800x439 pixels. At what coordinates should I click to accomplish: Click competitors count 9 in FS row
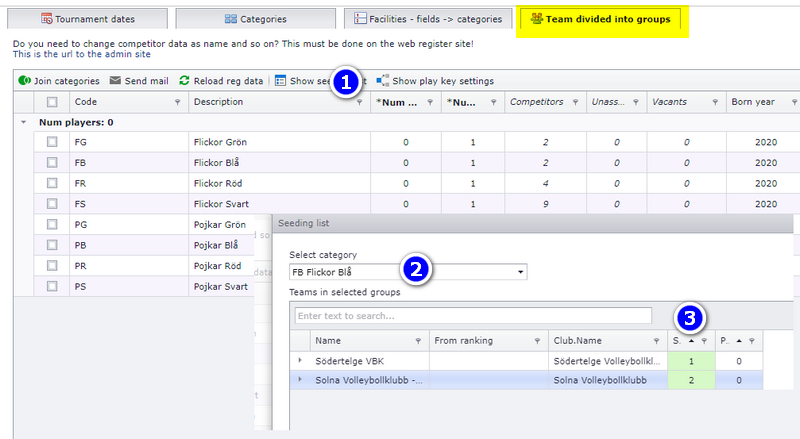coord(545,204)
